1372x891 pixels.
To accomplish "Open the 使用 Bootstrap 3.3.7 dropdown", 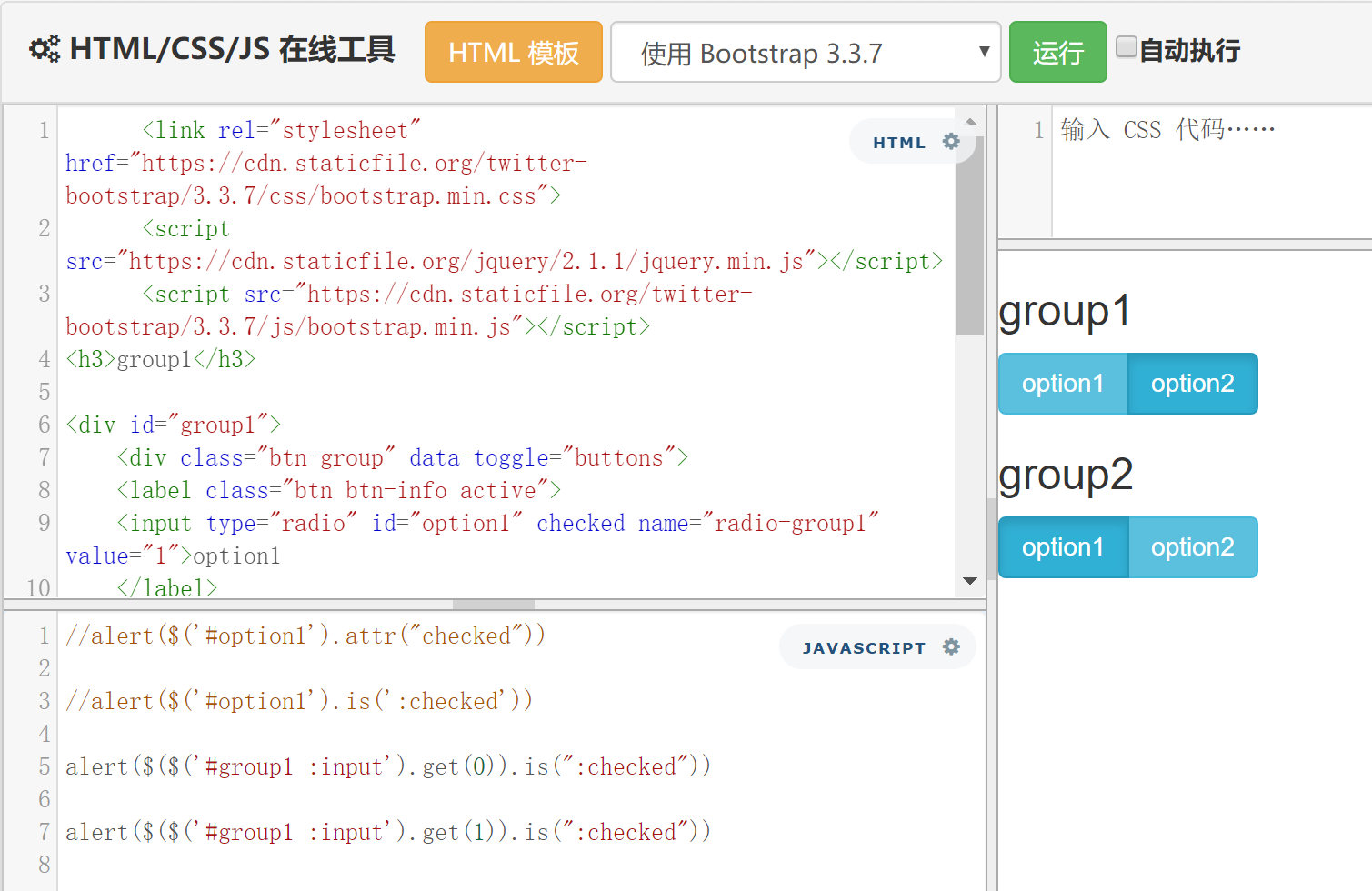I will point(806,53).
